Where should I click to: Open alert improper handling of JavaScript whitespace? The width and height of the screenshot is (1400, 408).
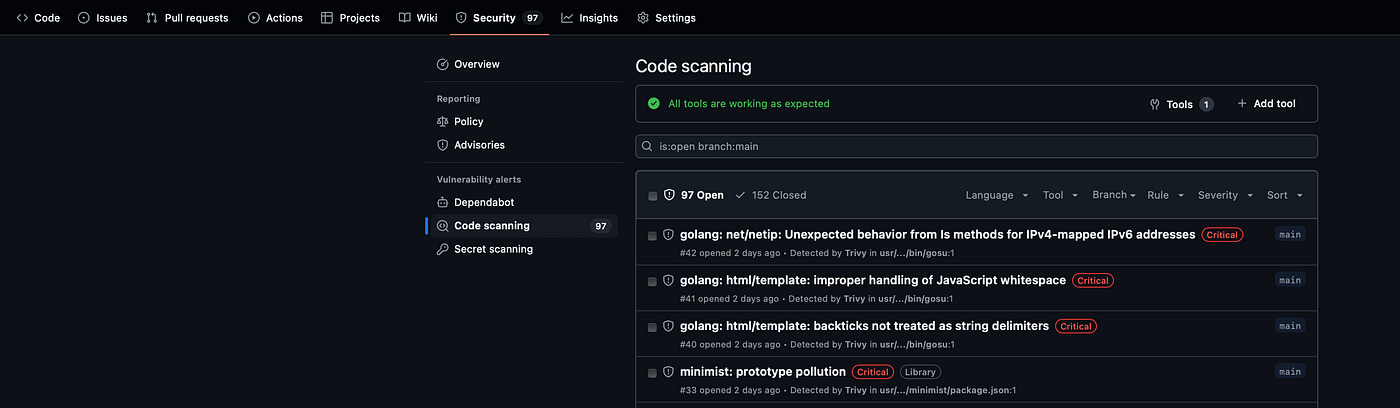coord(873,281)
